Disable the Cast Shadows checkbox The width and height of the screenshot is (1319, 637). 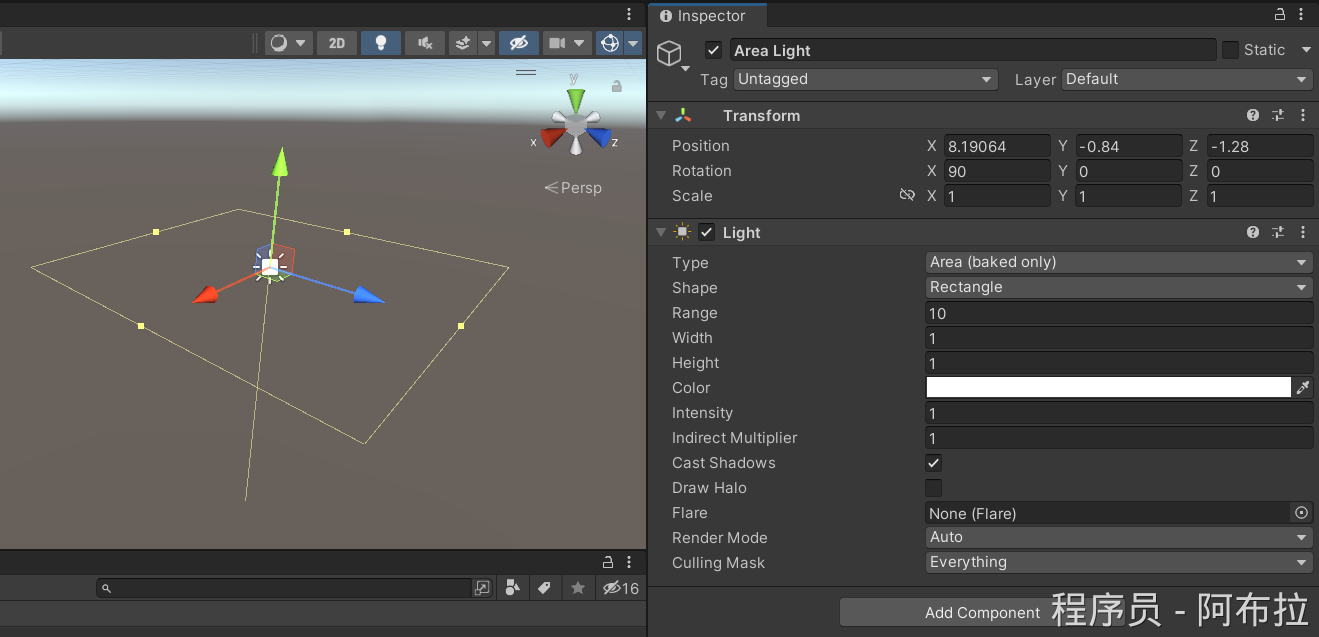click(933, 463)
